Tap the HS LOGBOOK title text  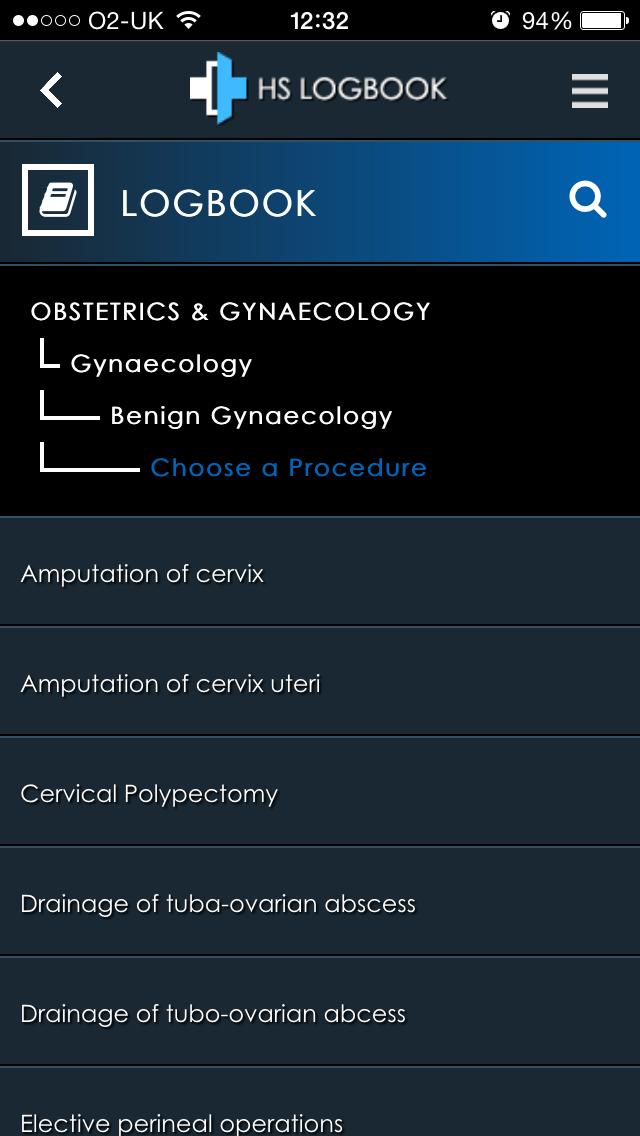click(349, 89)
